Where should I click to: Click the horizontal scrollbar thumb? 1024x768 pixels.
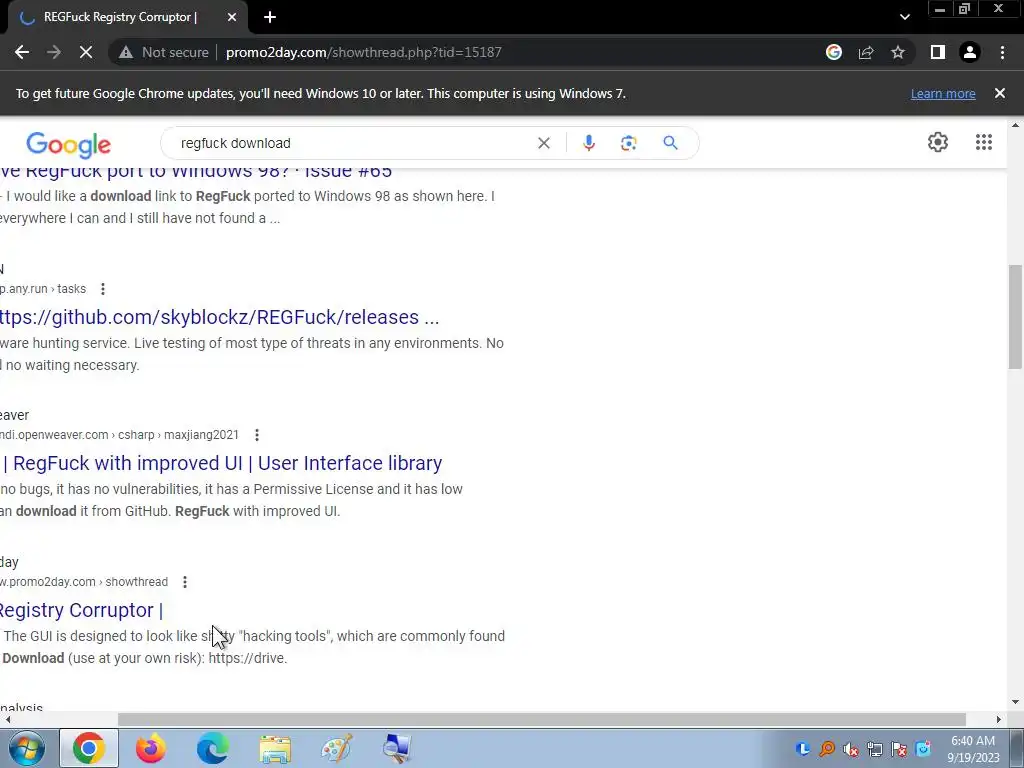coord(541,720)
